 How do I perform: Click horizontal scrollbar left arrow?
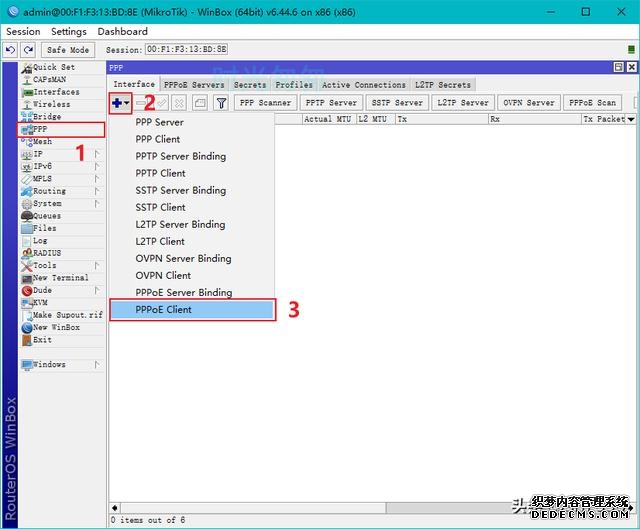point(115,508)
